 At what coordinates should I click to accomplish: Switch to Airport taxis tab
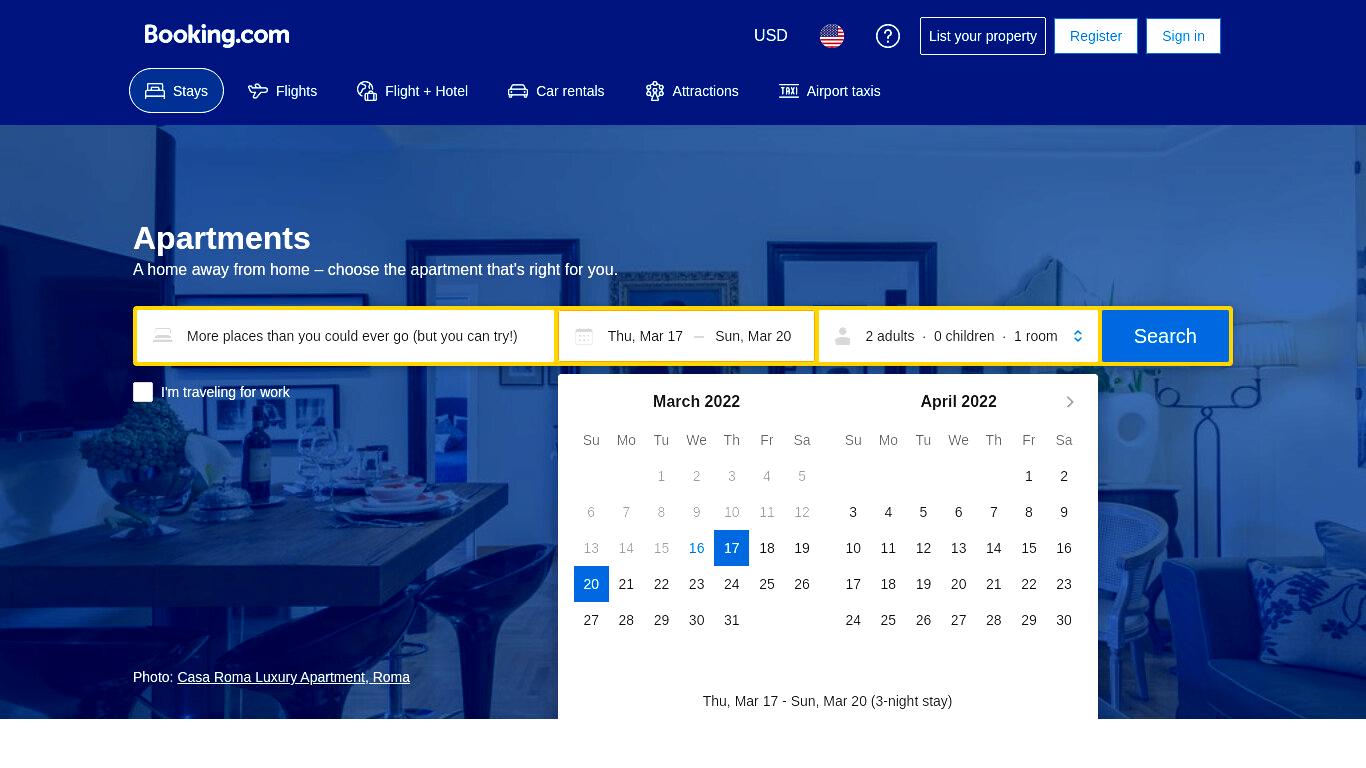click(830, 91)
